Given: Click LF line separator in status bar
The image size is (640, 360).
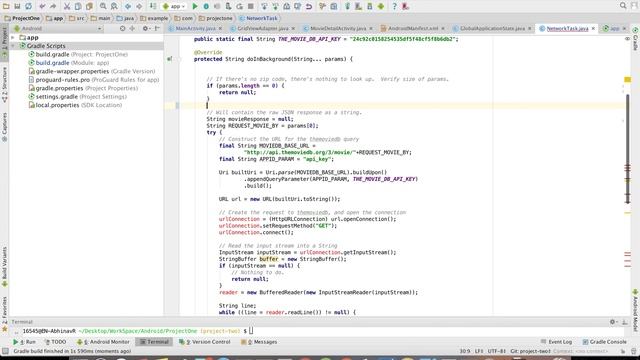Looking at the screenshot, I should pyautogui.click(x=479, y=351).
